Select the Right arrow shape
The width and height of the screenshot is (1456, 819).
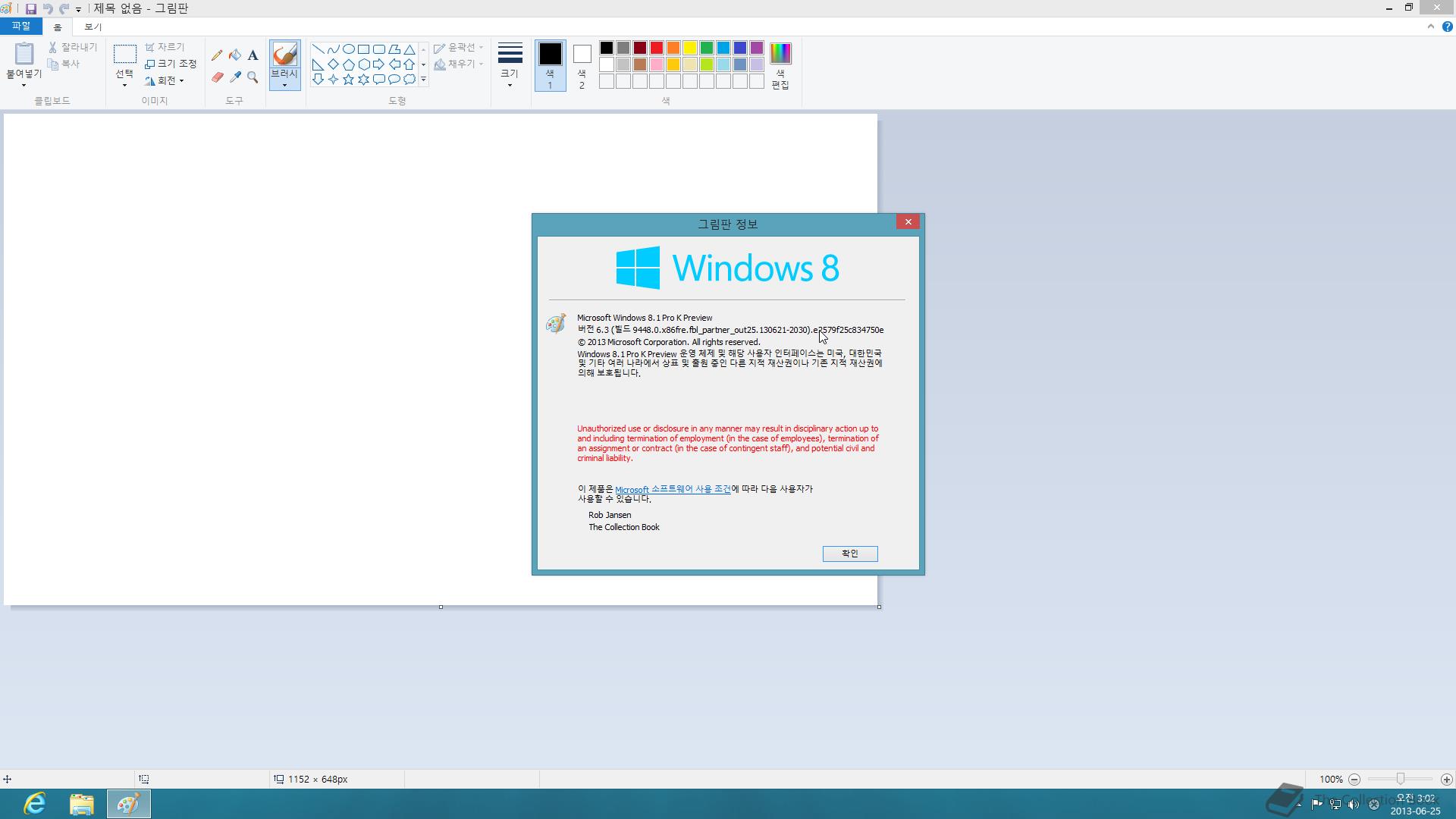pyautogui.click(x=378, y=64)
